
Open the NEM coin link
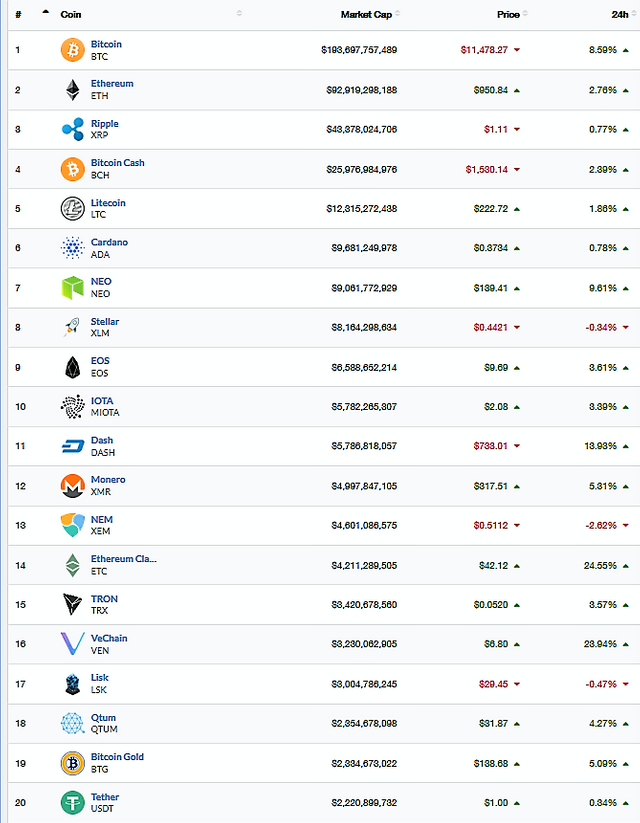point(102,519)
